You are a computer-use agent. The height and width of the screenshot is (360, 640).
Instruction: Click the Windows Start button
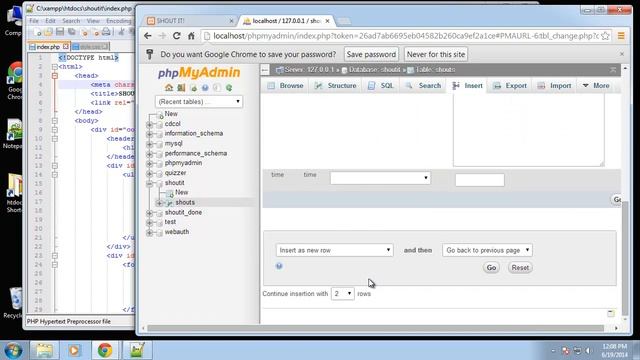pyautogui.click(x=13, y=350)
